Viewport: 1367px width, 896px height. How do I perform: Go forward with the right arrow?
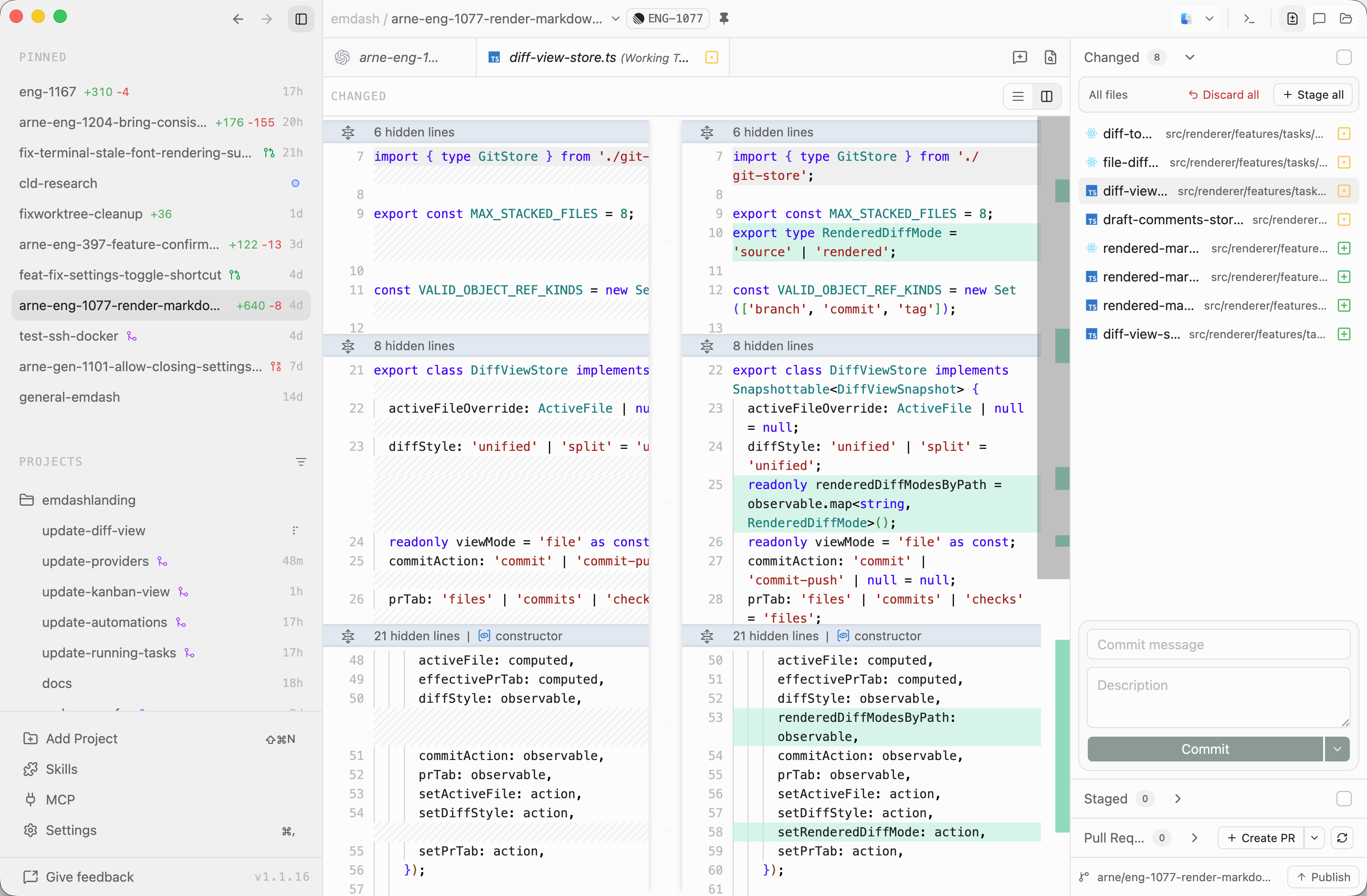266,19
